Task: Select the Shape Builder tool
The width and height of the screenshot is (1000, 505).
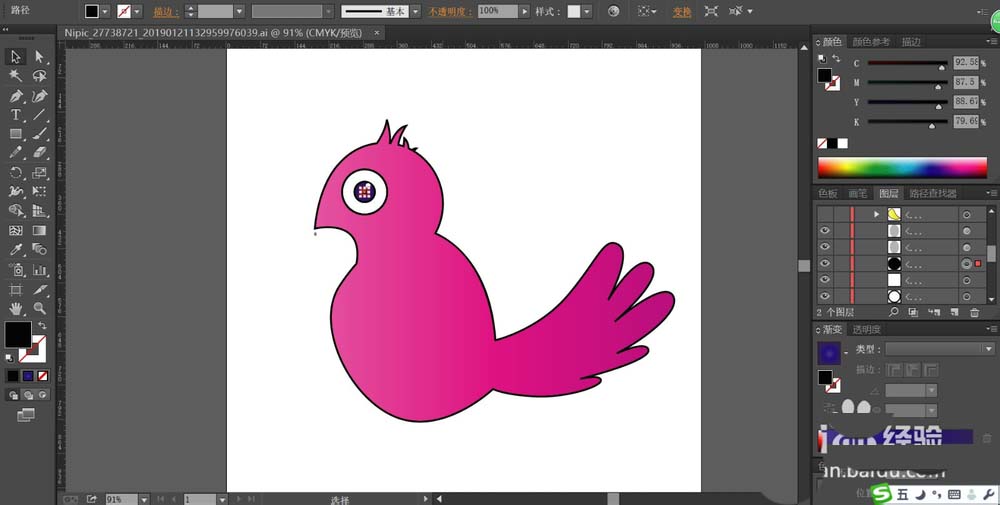Action: [16, 210]
